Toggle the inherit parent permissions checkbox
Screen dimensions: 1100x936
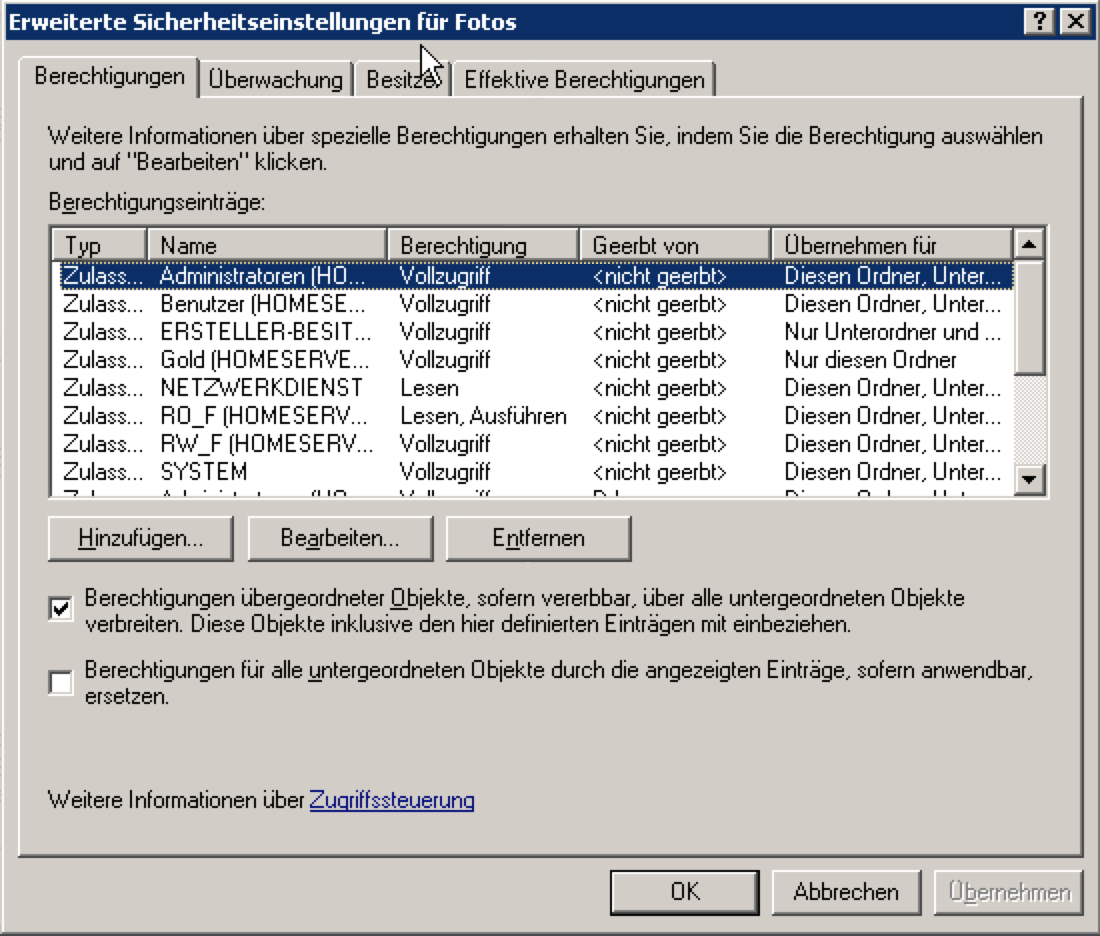click(x=62, y=609)
